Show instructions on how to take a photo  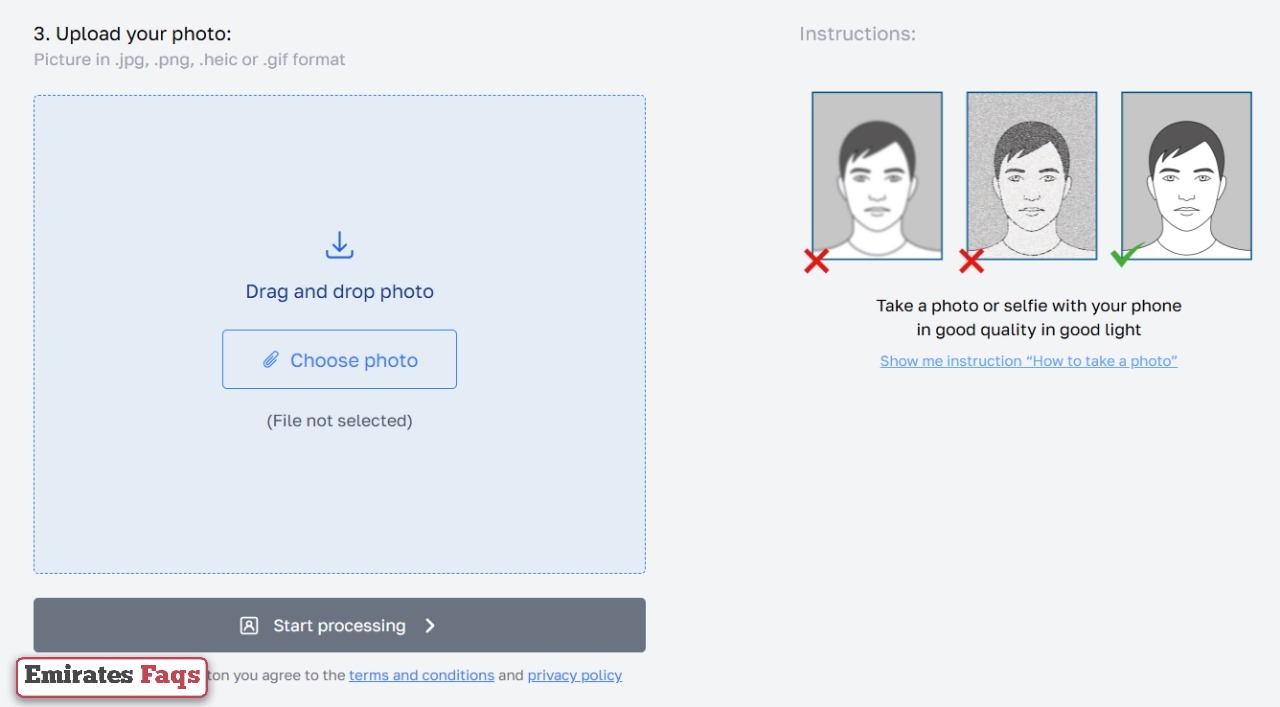click(1028, 361)
